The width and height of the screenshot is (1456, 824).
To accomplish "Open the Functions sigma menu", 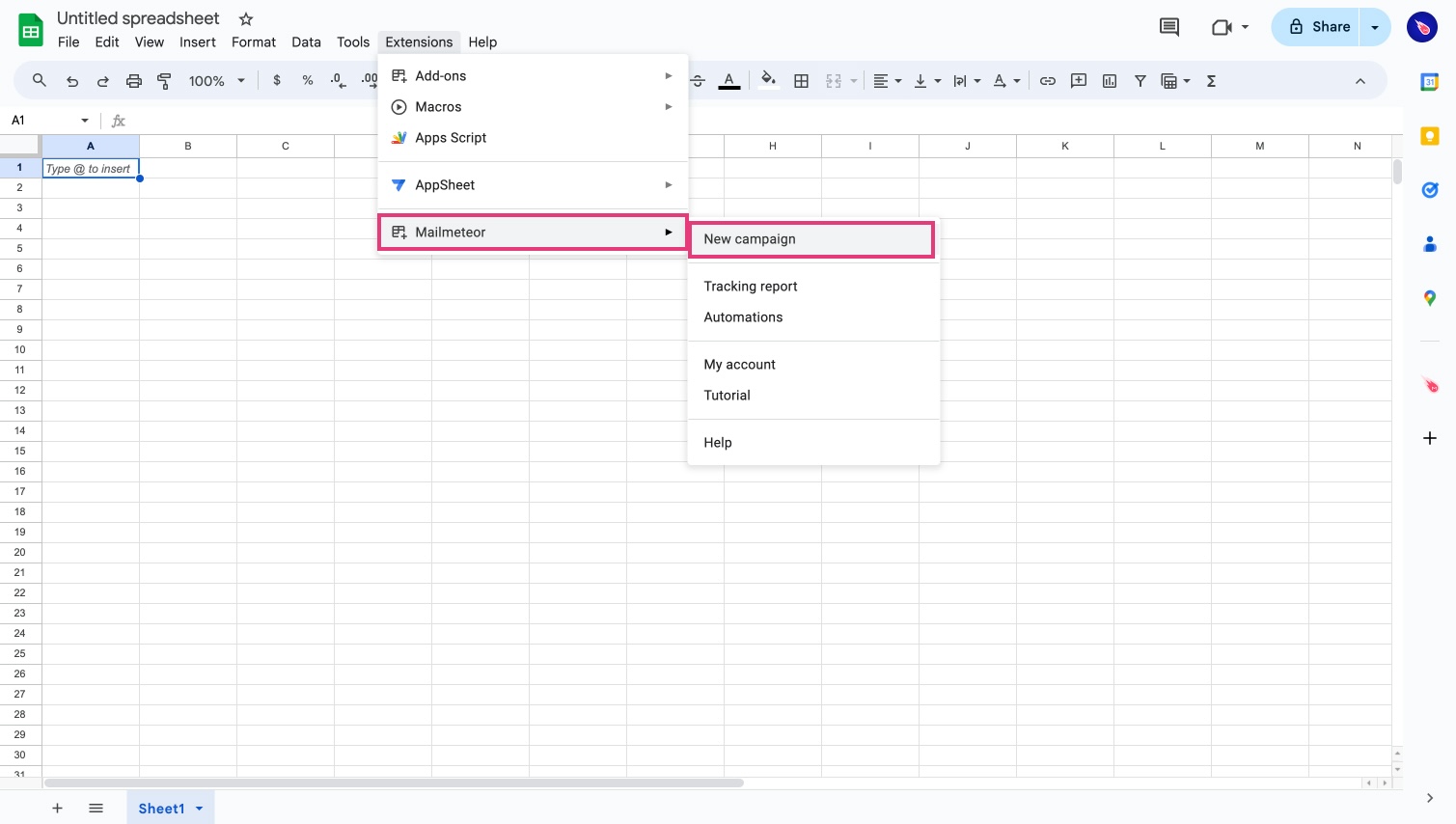I will click(x=1211, y=81).
